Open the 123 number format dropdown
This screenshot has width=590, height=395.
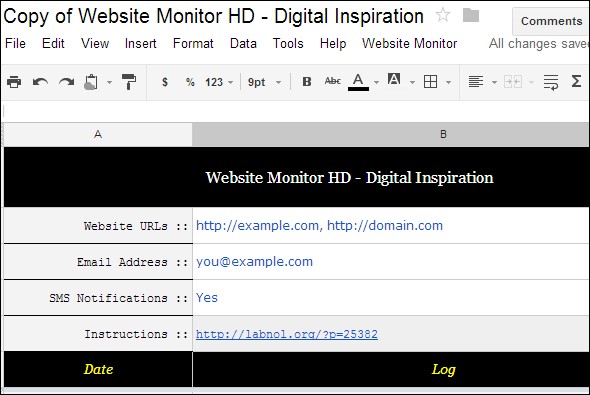[219, 82]
